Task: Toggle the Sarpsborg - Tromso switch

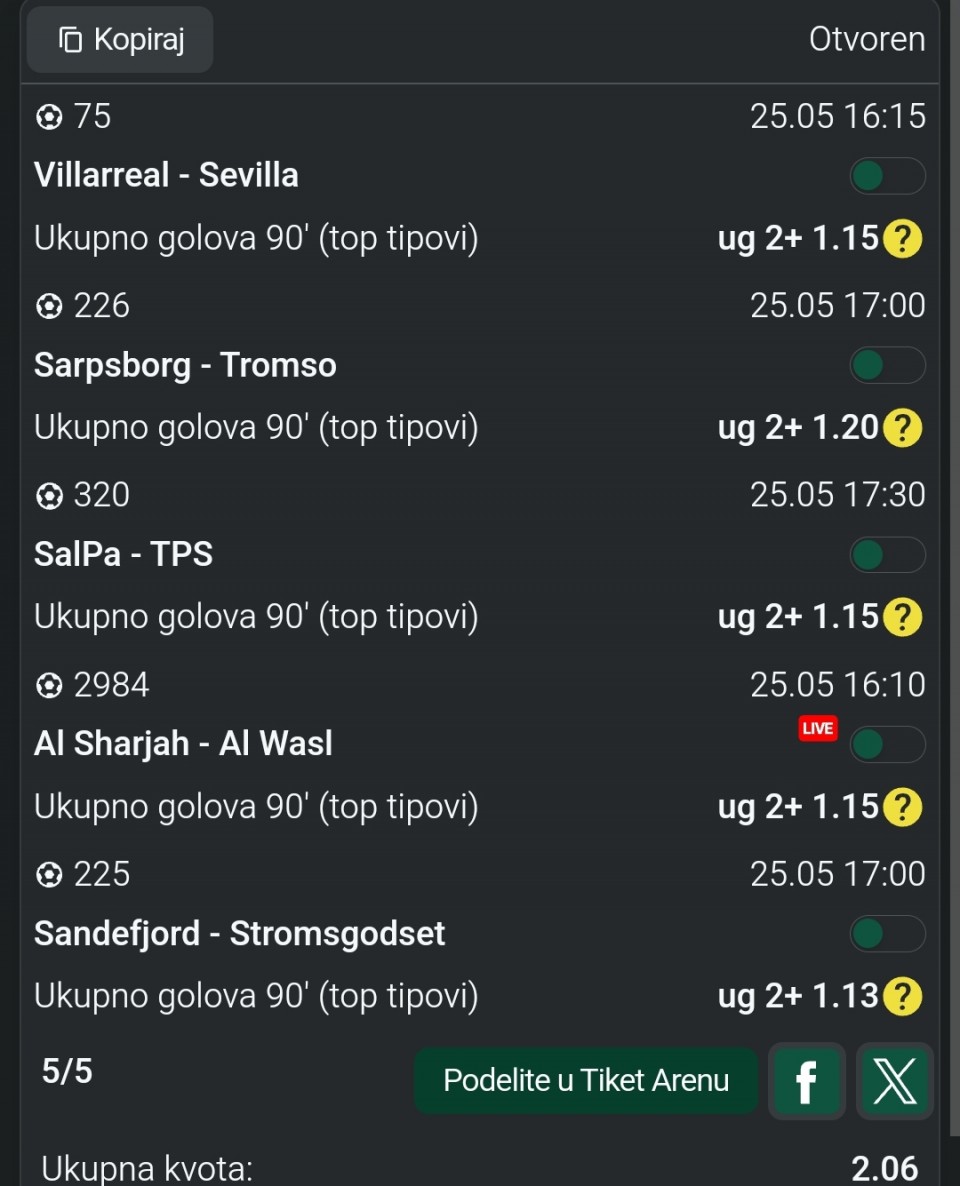Action: pyautogui.click(x=887, y=365)
